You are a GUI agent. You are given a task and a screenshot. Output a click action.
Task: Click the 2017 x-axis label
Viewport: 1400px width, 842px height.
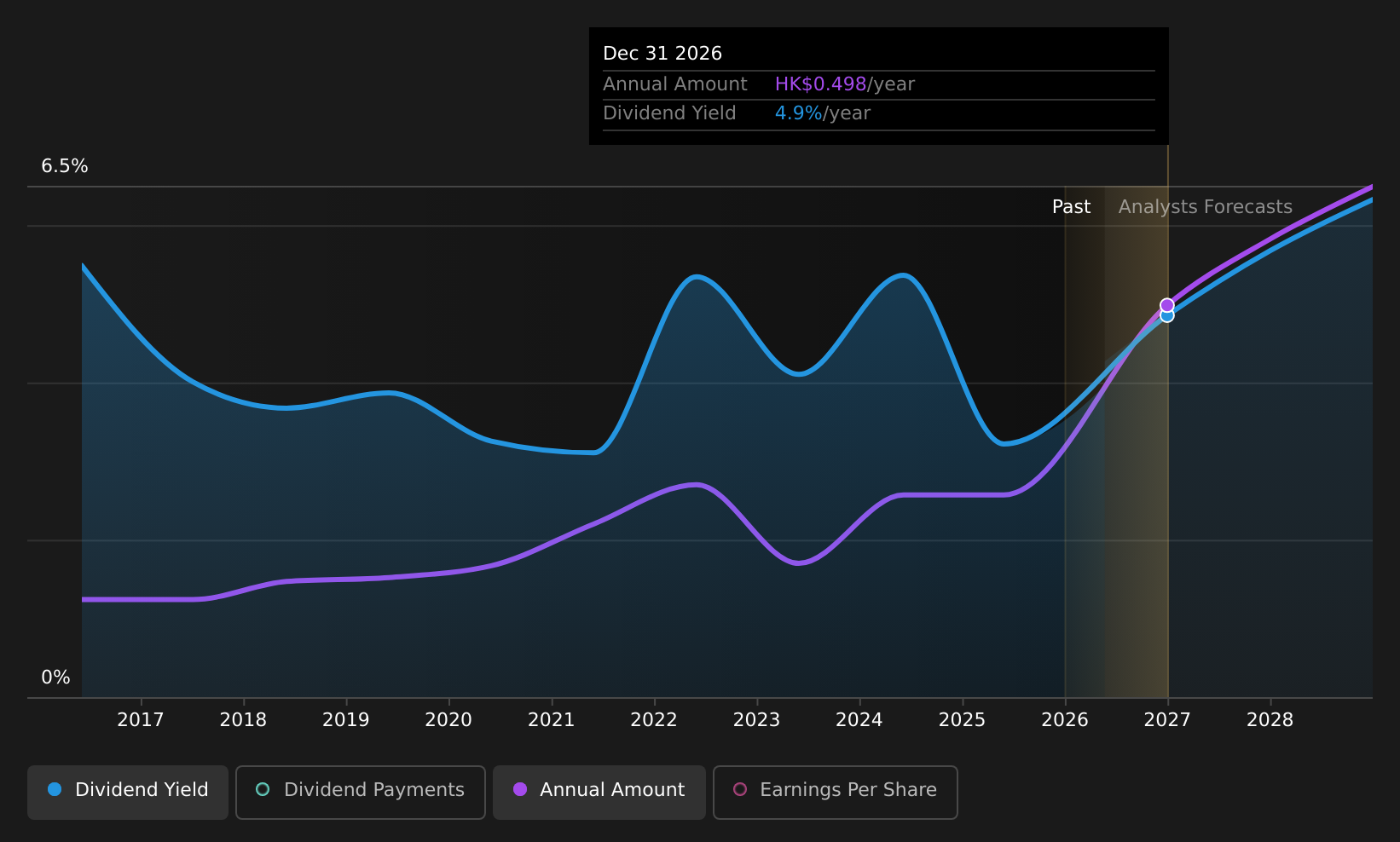[x=141, y=720]
